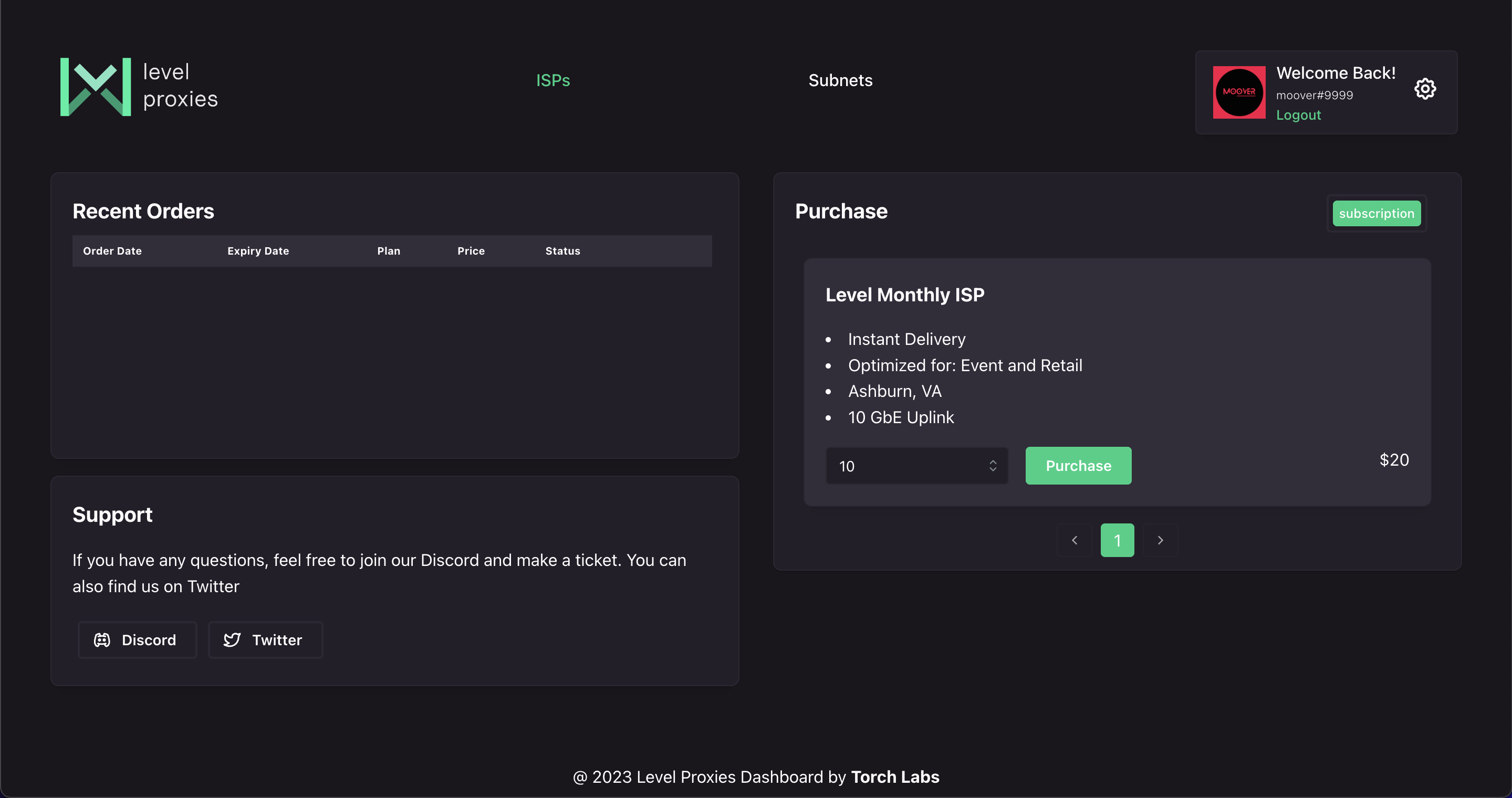
Task: Toggle the subscription plan type
Action: 1376,214
